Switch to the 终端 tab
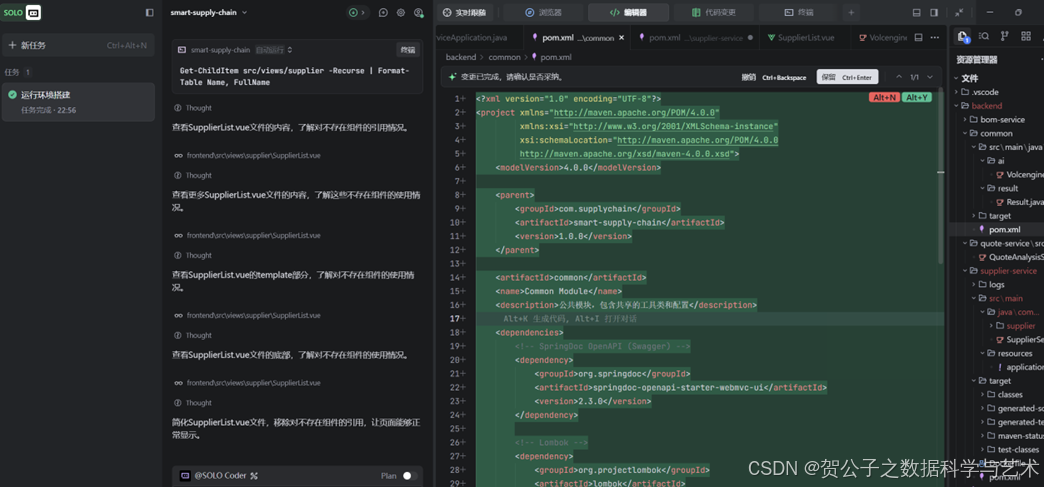1044x487 pixels. (798, 13)
